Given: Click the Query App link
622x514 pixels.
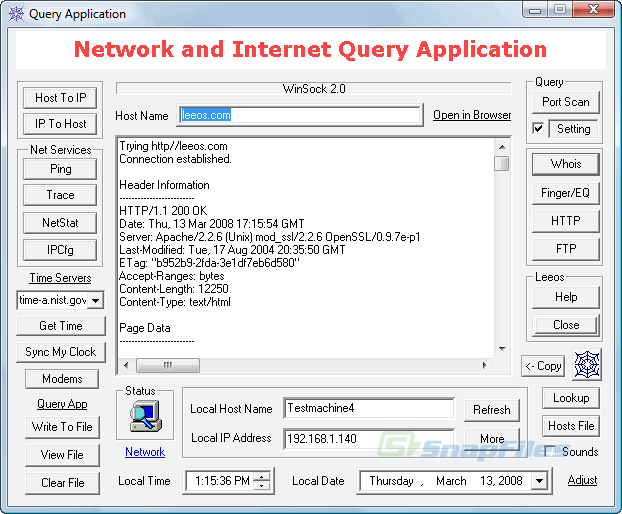Looking at the screenshot, I should pyautogui.click(x=62, y=404).
